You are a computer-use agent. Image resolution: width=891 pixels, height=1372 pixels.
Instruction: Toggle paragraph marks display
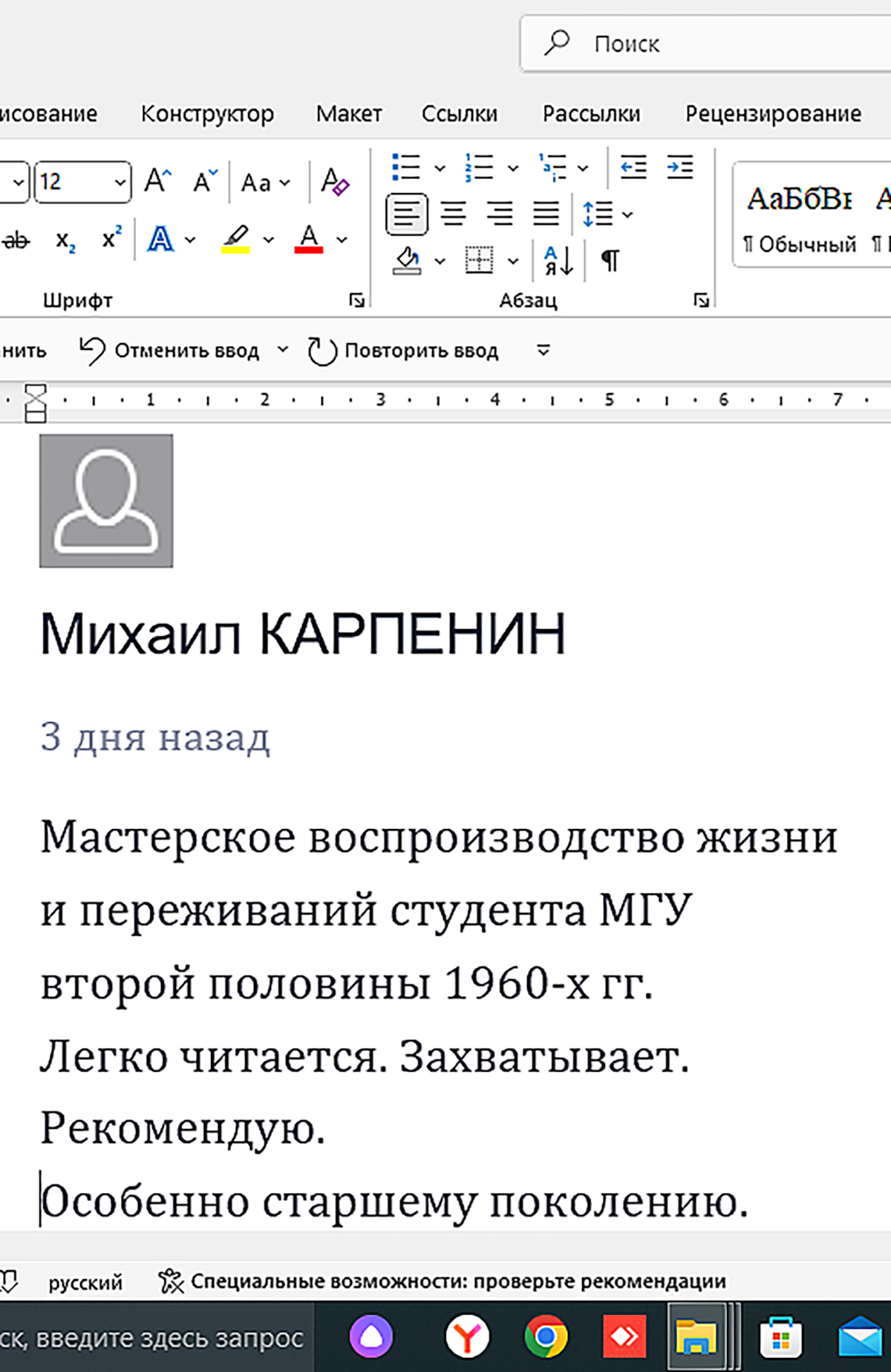point(610,261)
